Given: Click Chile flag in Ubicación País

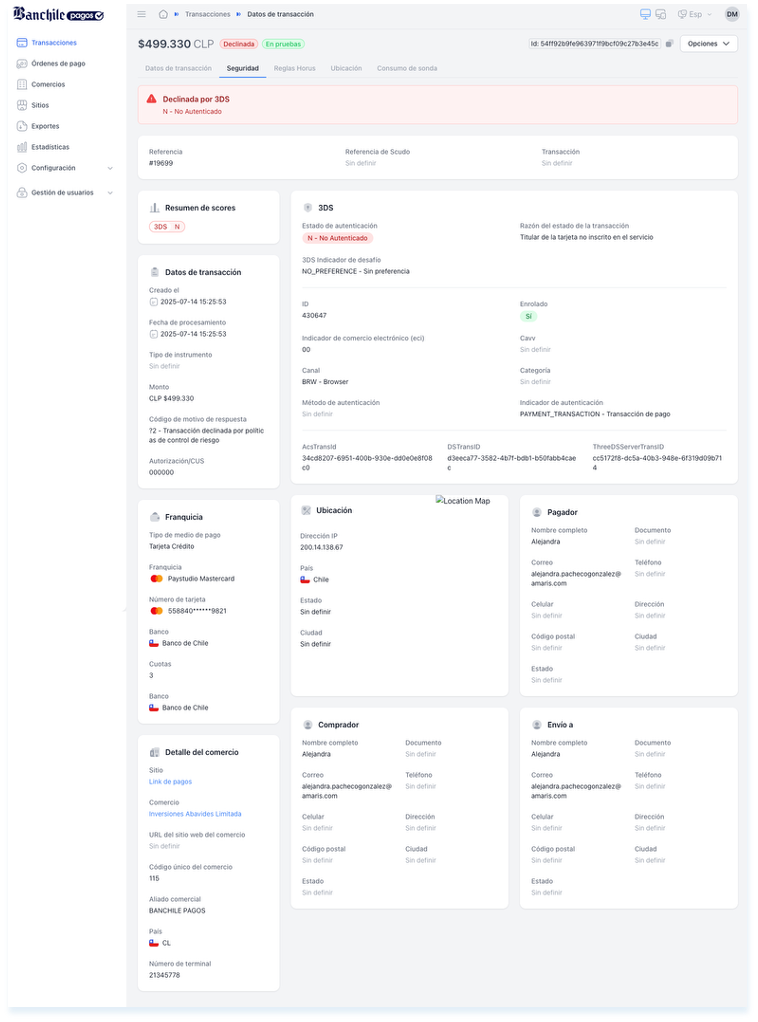Looking at the screenshot, I should click(305, 579).
